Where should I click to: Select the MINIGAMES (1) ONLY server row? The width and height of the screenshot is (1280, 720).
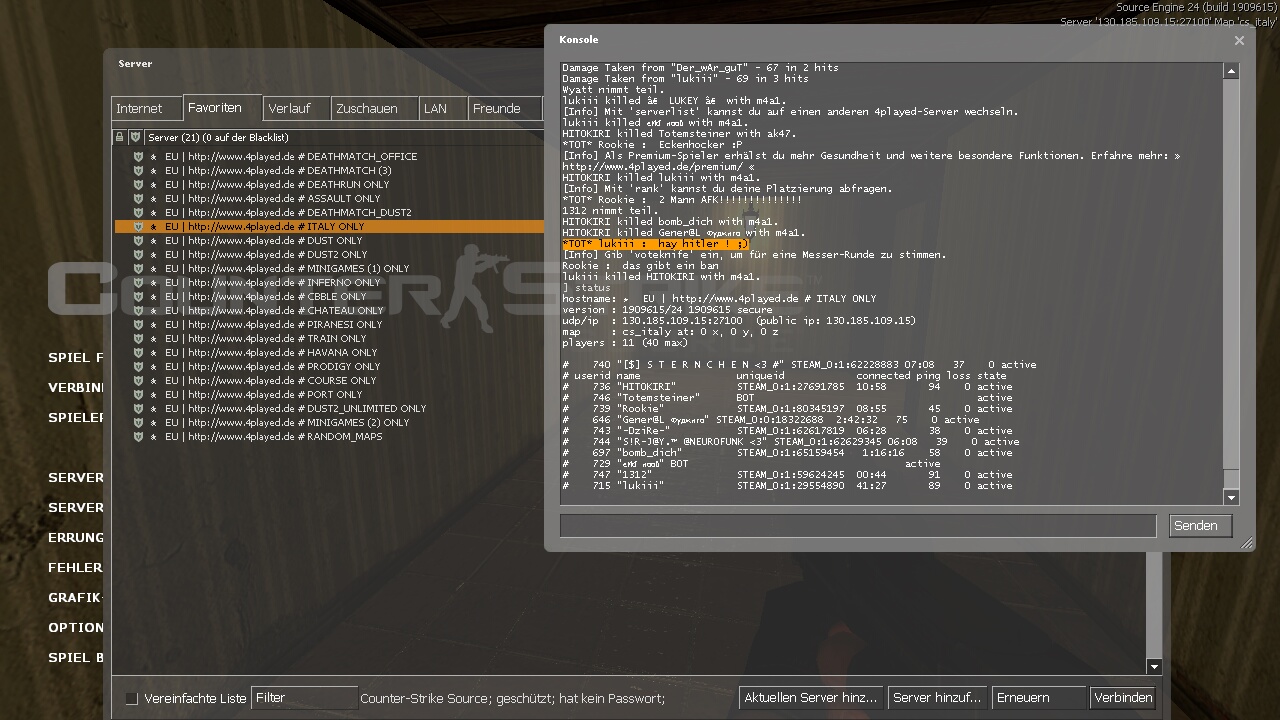pos(329,269)
